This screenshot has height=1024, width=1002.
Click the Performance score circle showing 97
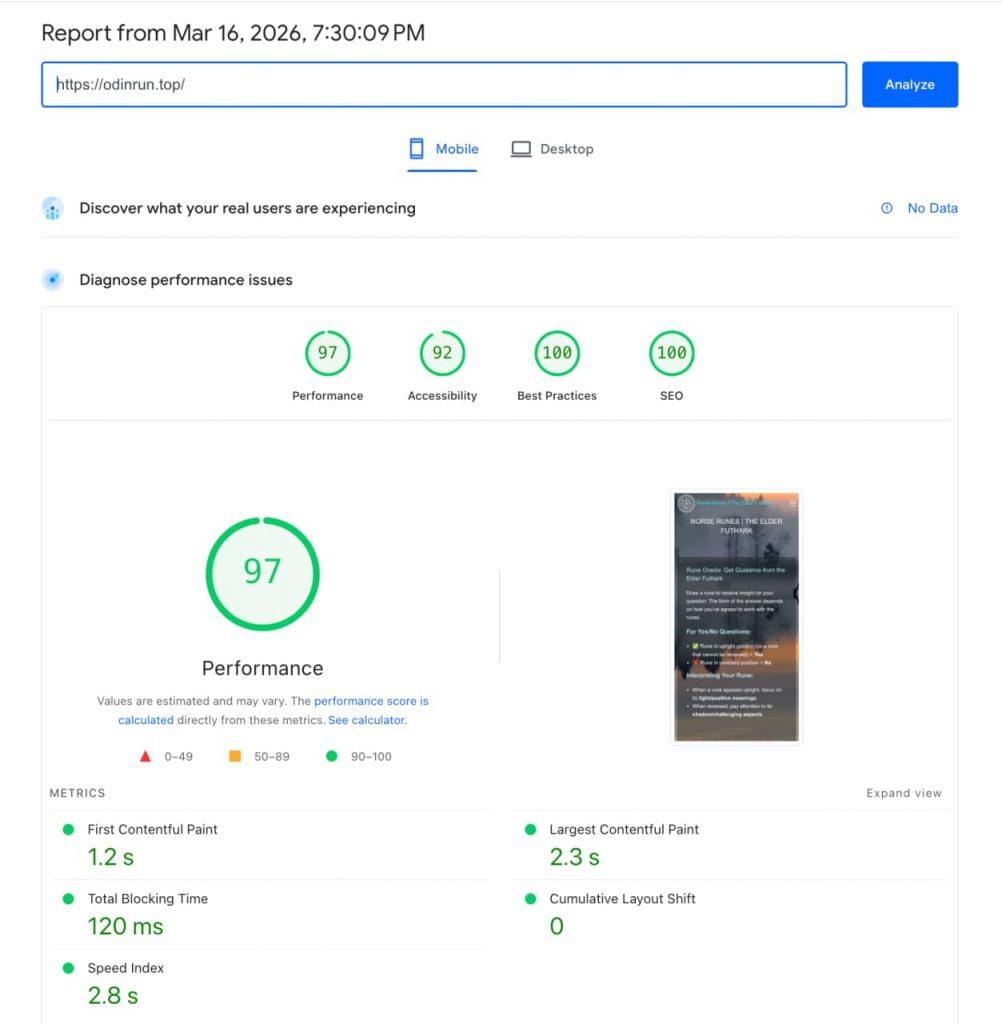click(327, 352)
